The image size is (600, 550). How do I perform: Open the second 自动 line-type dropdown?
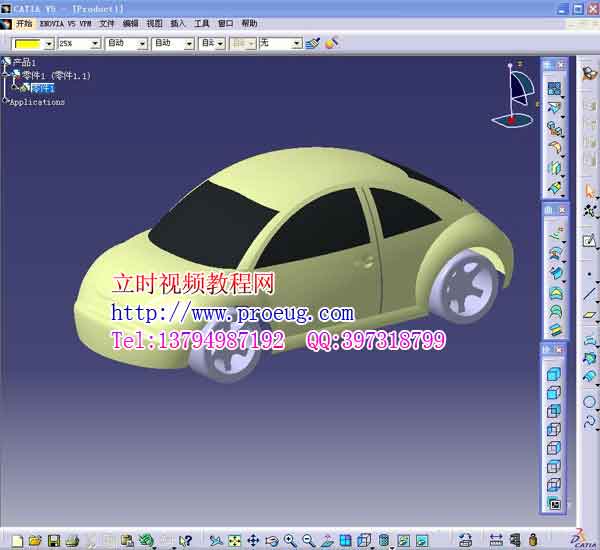tap(189, 44)
